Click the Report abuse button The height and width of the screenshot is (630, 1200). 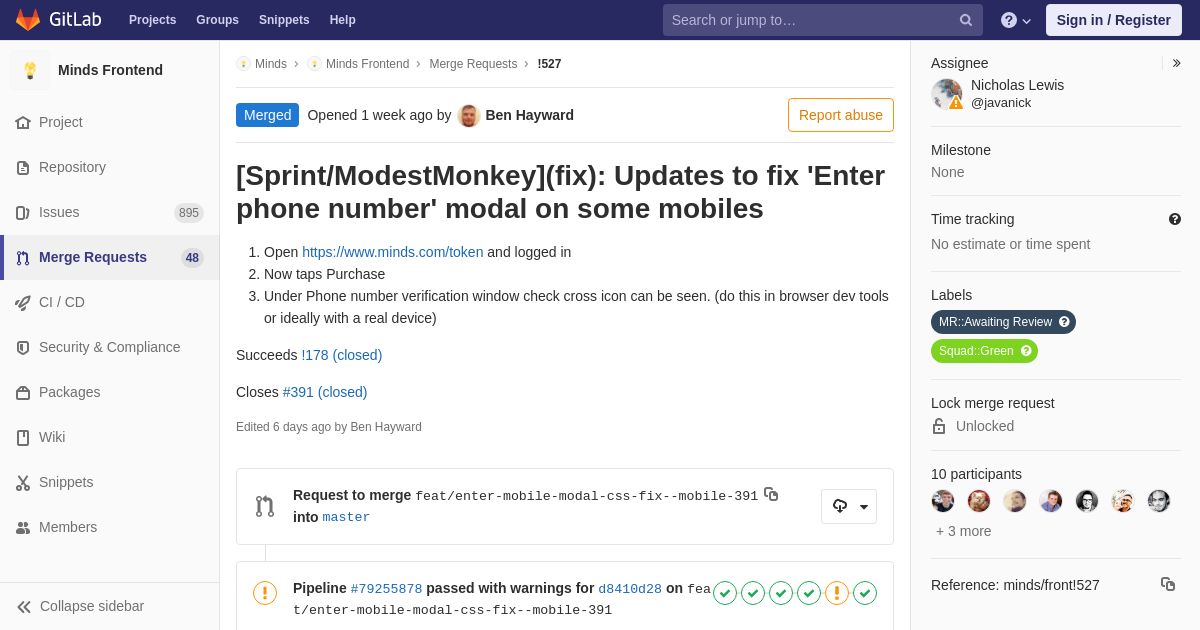point(841,115)
